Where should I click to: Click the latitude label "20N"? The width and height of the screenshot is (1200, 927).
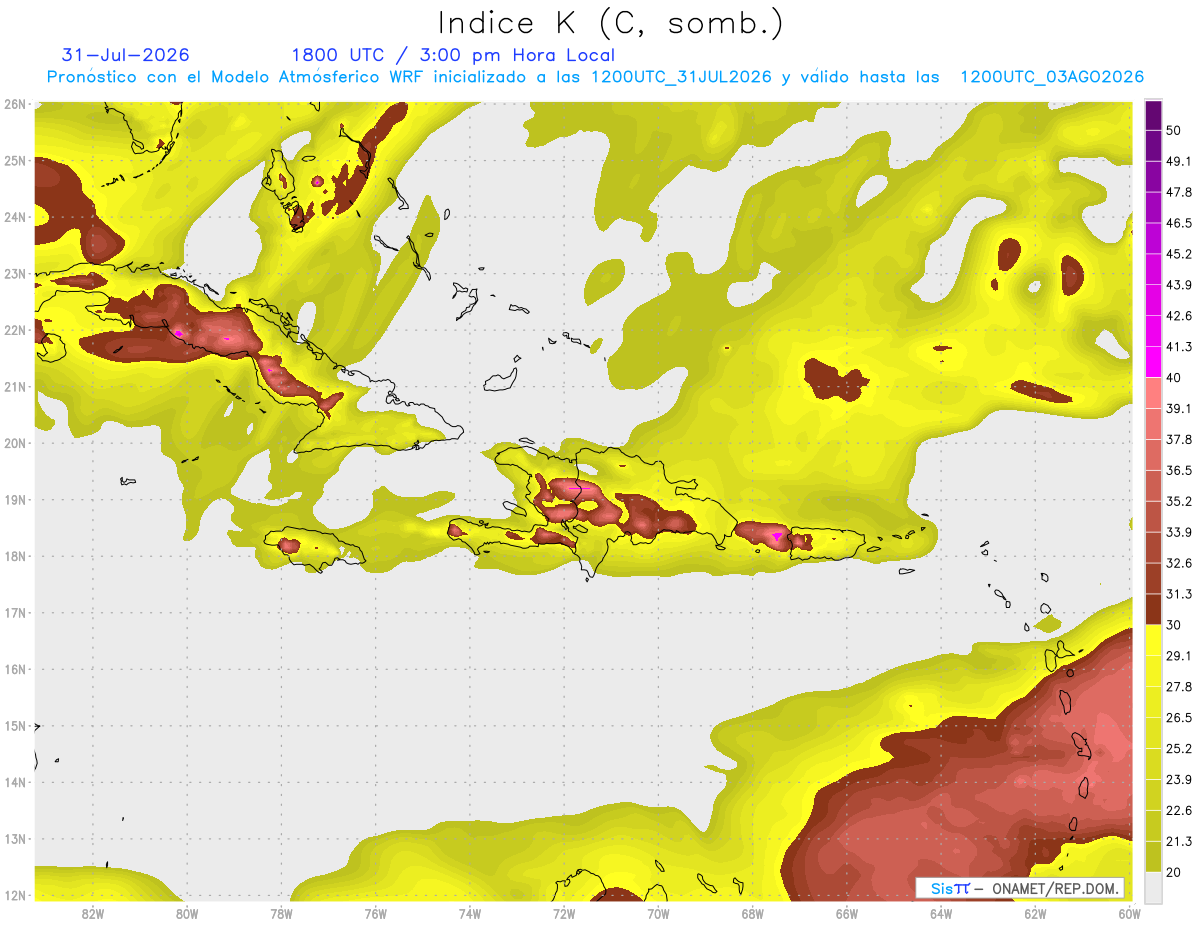15,443
